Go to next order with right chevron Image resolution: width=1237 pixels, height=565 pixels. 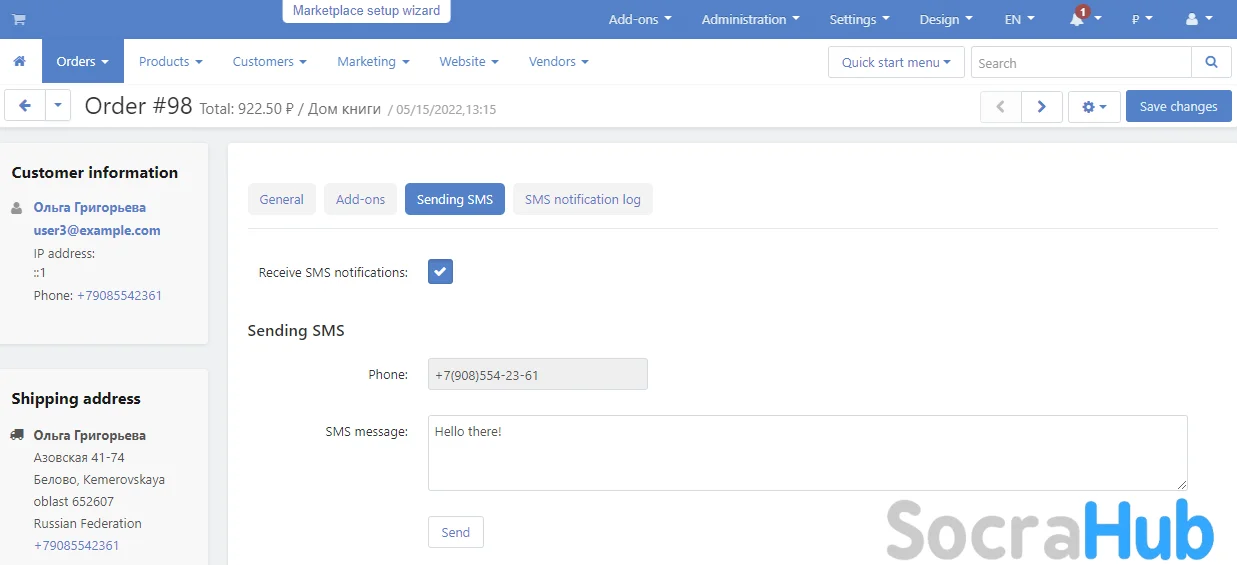click(x=1041, y=107)
